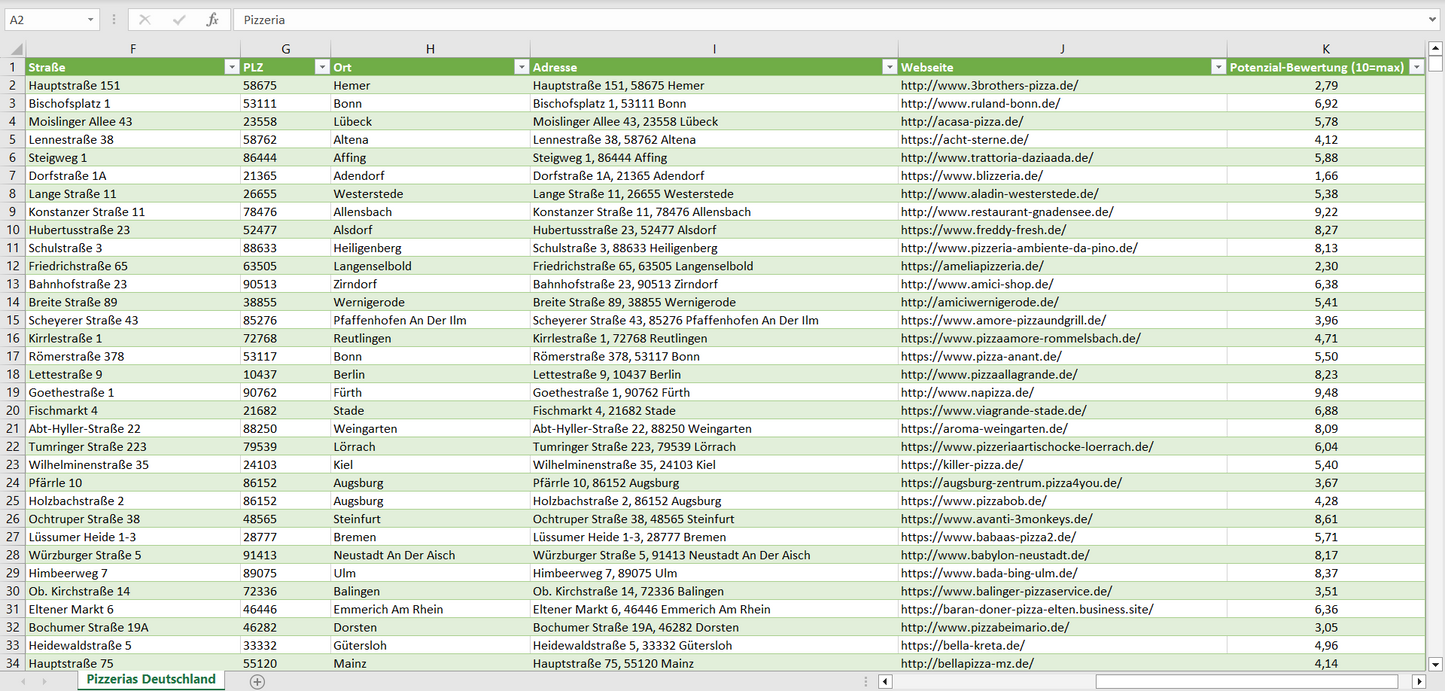Image resolution: width=1445 pixels, height=691 pixels.
Task: Click the vertical scrollbar down arrow
Action: coord(1436,663)
